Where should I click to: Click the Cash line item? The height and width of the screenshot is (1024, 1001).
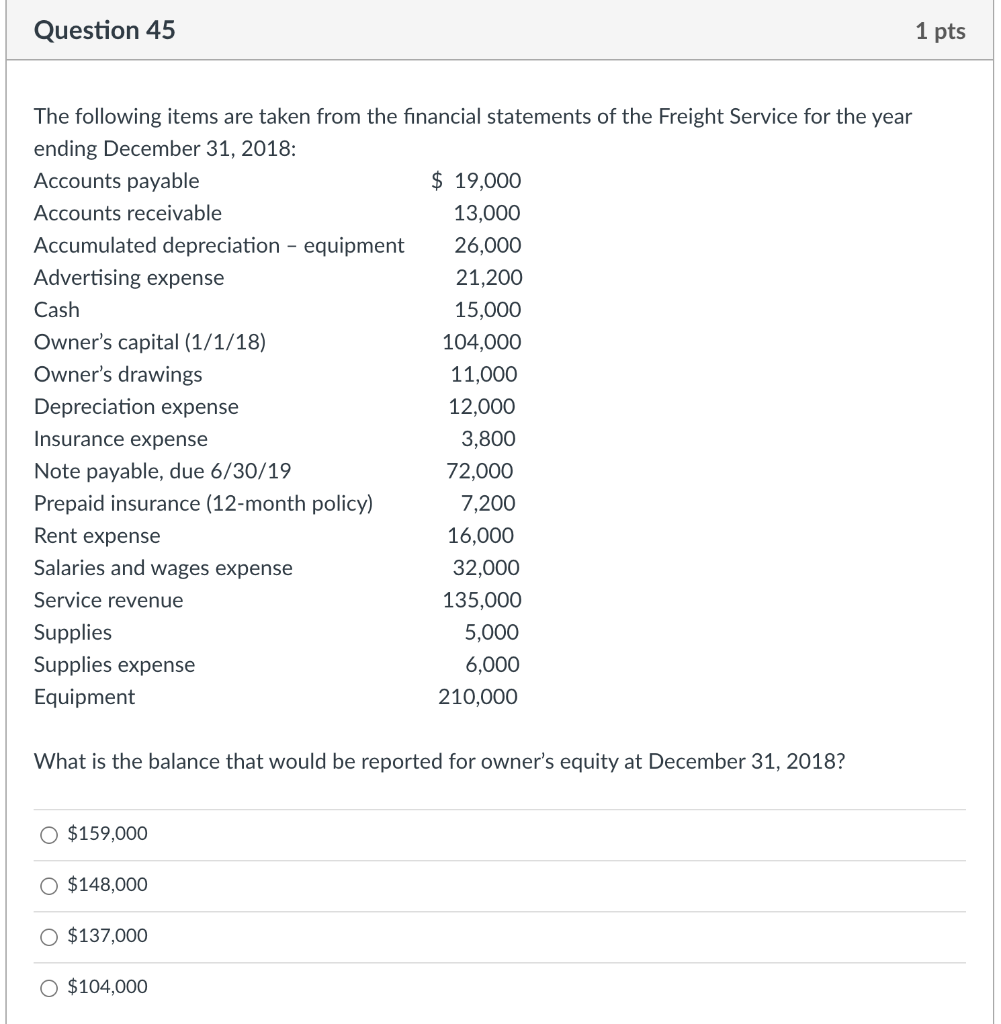(56, 310)
